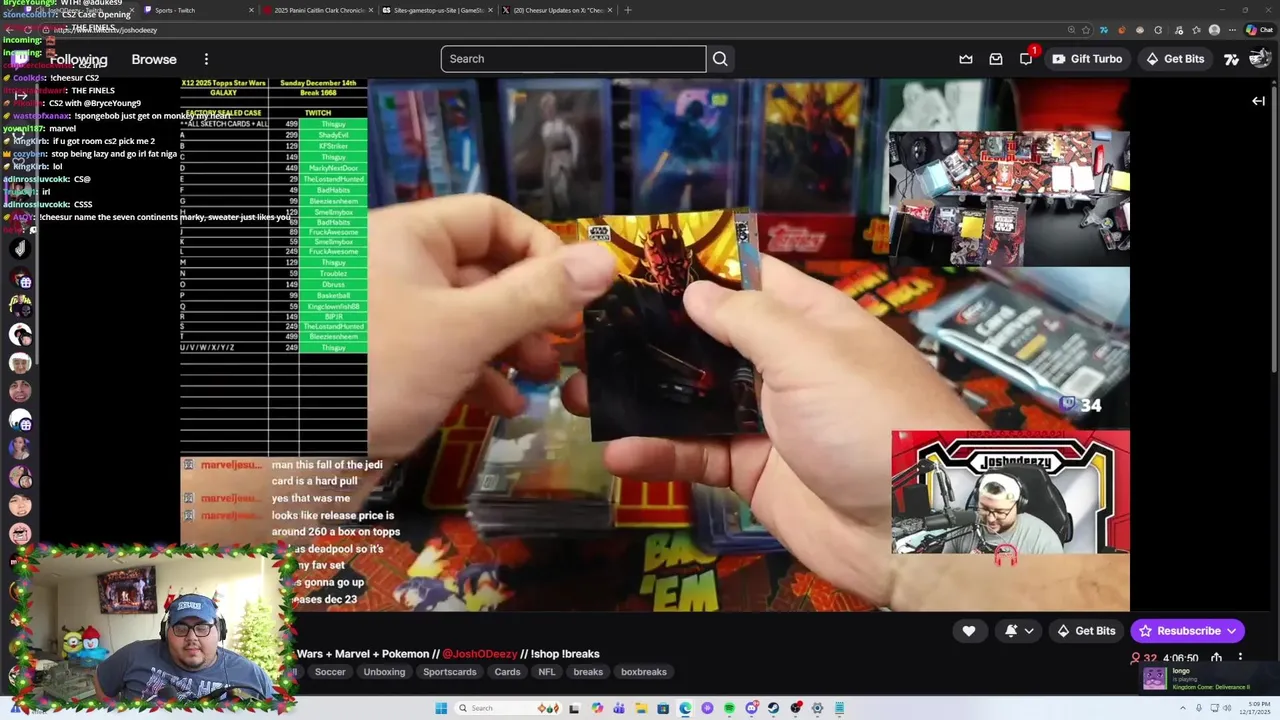Open the Windows Start menu
Image resolution: width=1280 pixels, height=720 pixels.
coord(441,708)
